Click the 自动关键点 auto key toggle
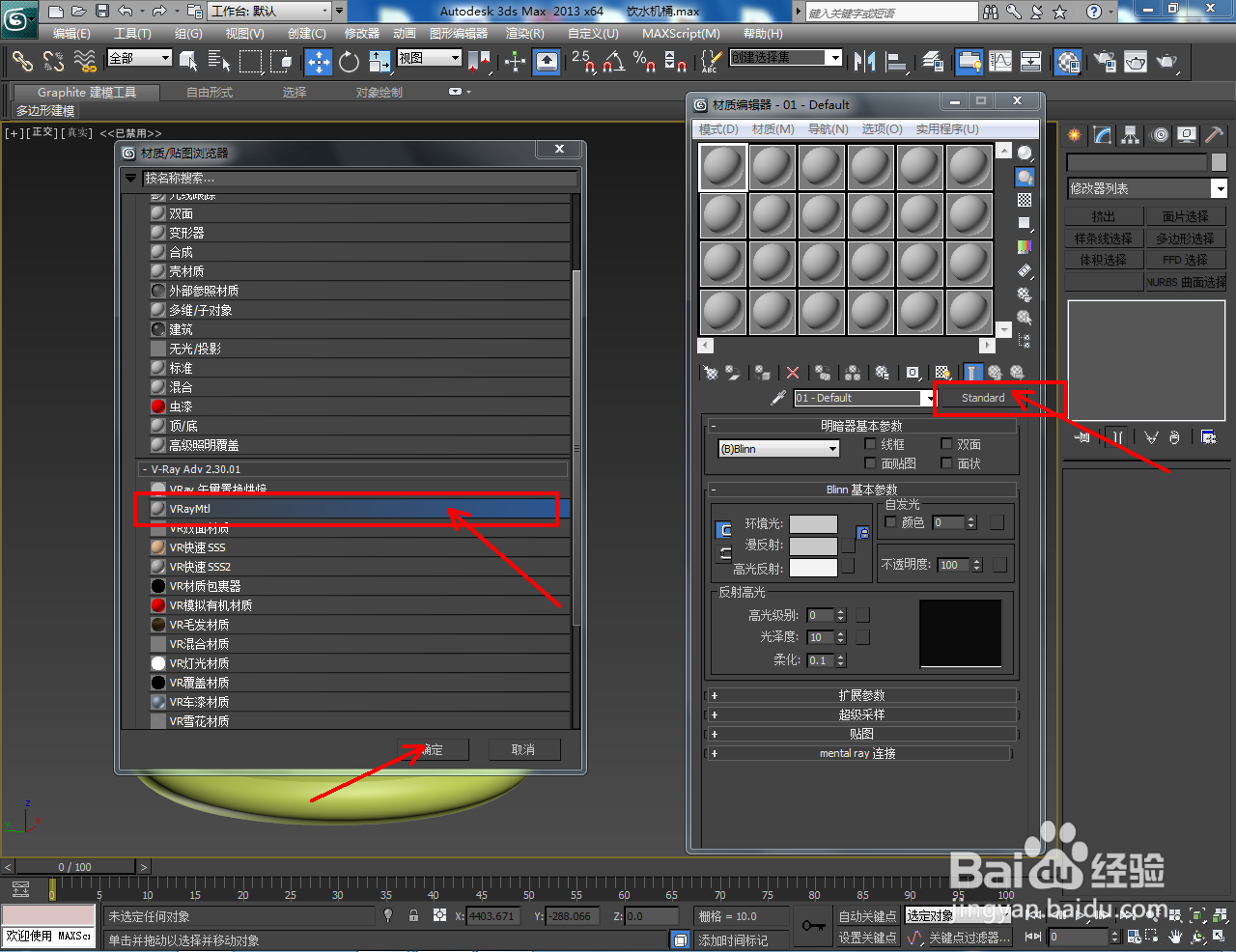 point(866,915)
